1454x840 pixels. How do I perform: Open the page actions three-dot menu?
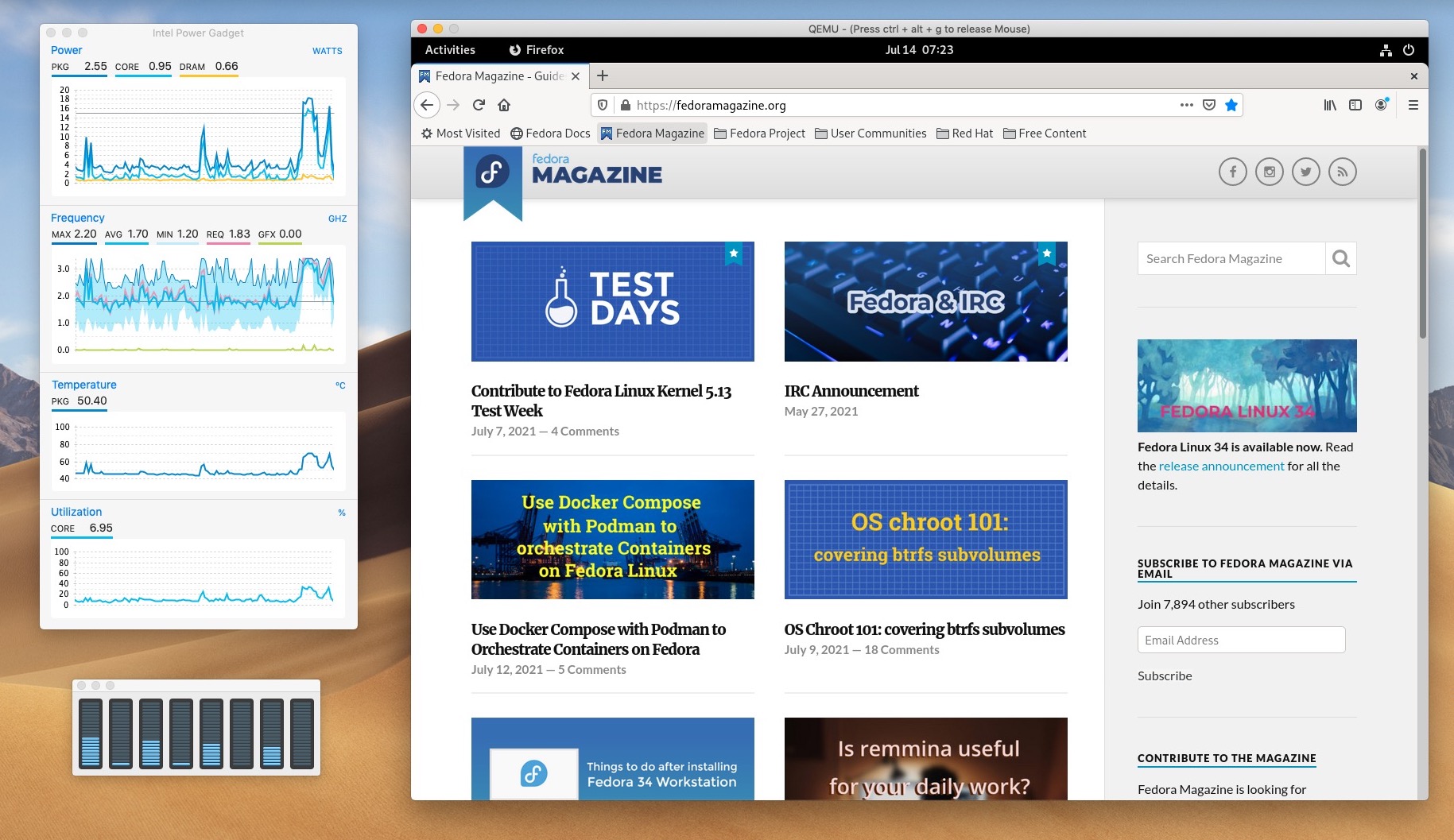tap(1187, 105)
